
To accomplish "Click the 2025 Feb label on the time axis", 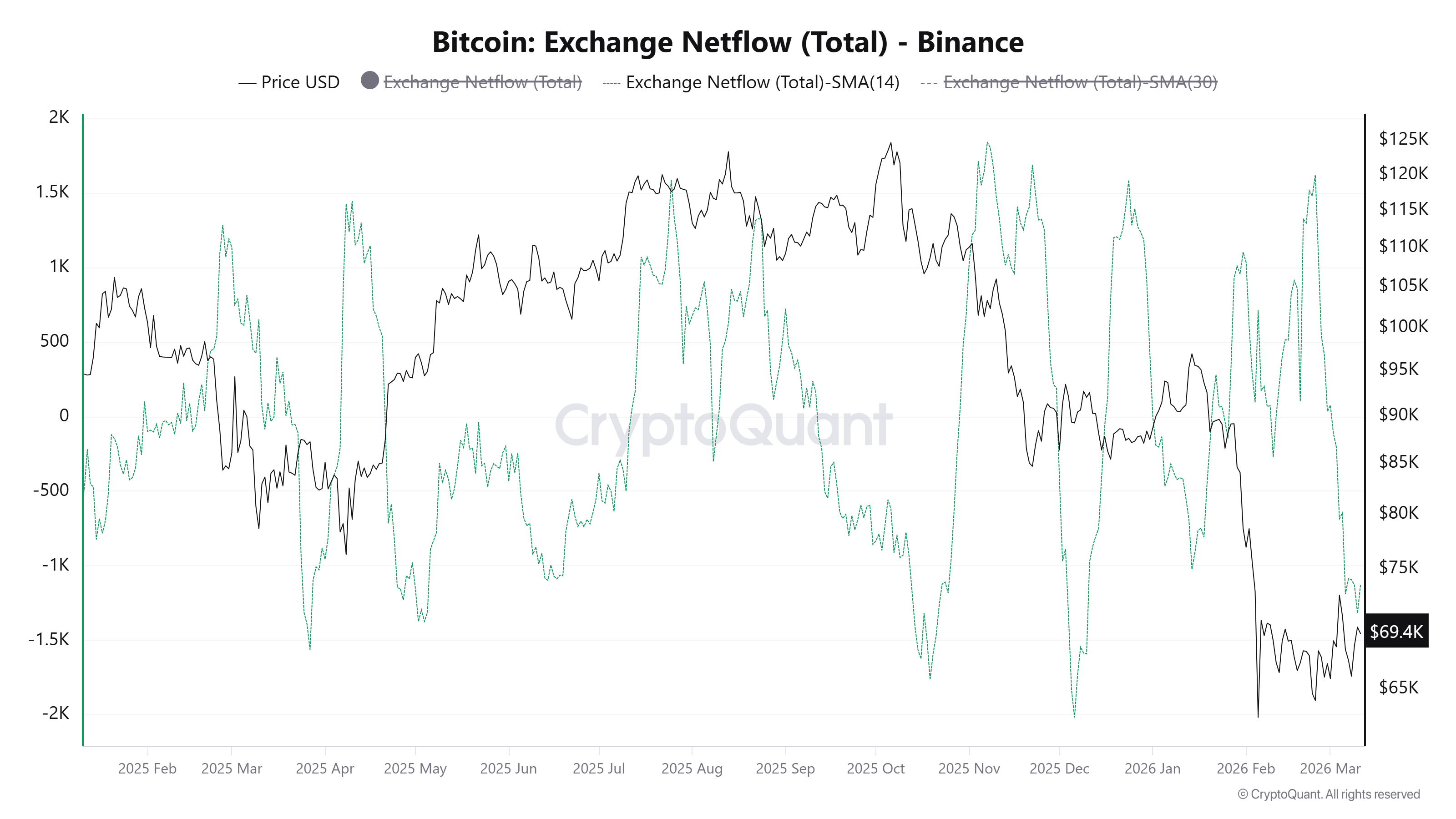I will coord(147,768).
